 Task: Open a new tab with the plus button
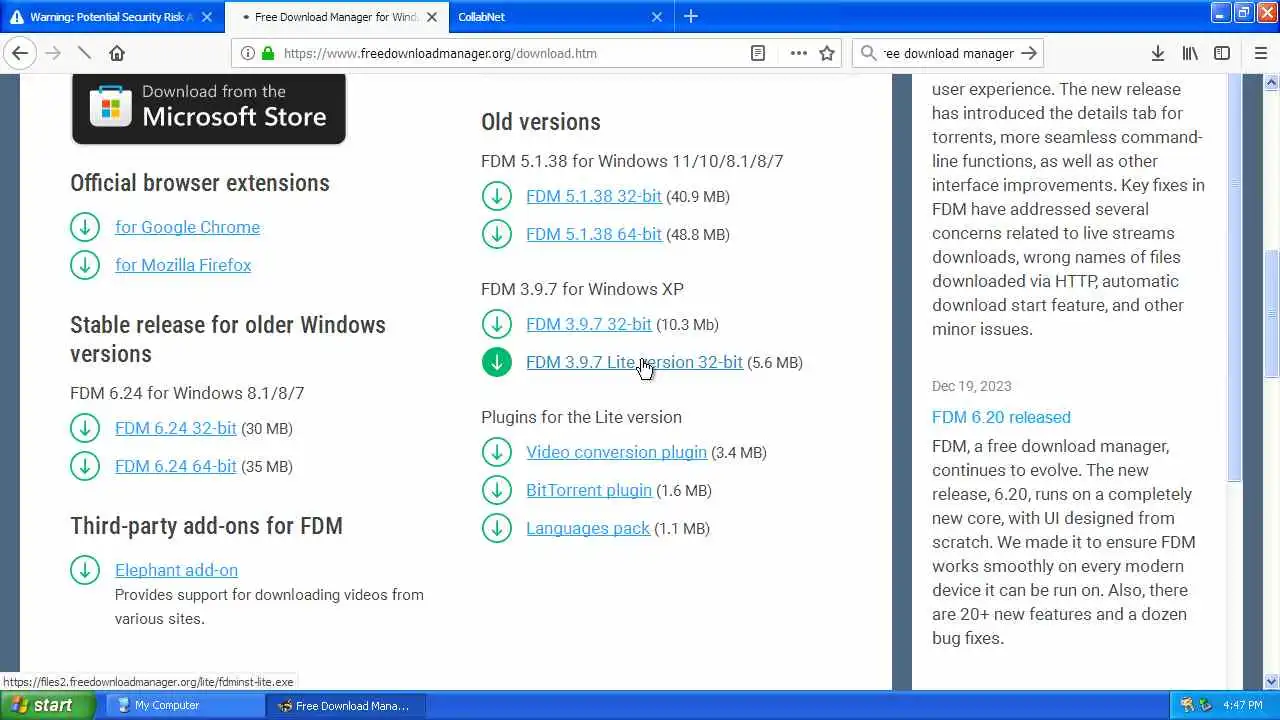tap(691, 16)
